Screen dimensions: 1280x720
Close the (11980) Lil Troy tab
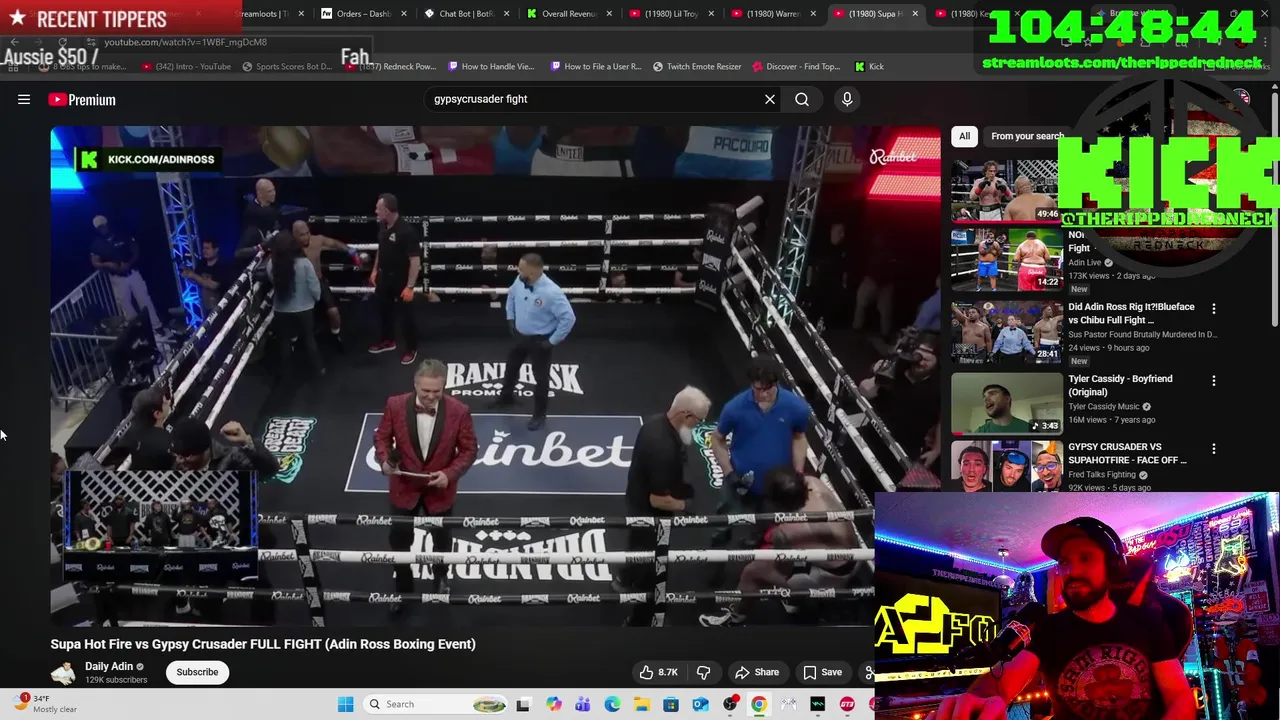point(712,14)
